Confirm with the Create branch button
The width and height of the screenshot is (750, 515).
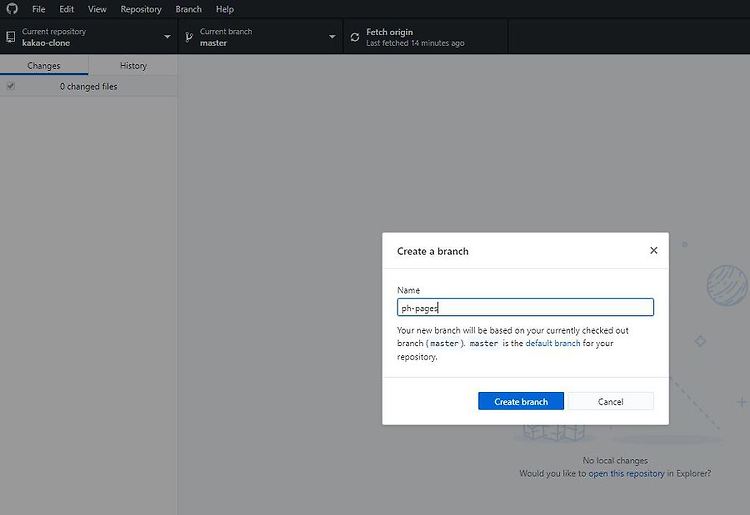click(521, 402)
